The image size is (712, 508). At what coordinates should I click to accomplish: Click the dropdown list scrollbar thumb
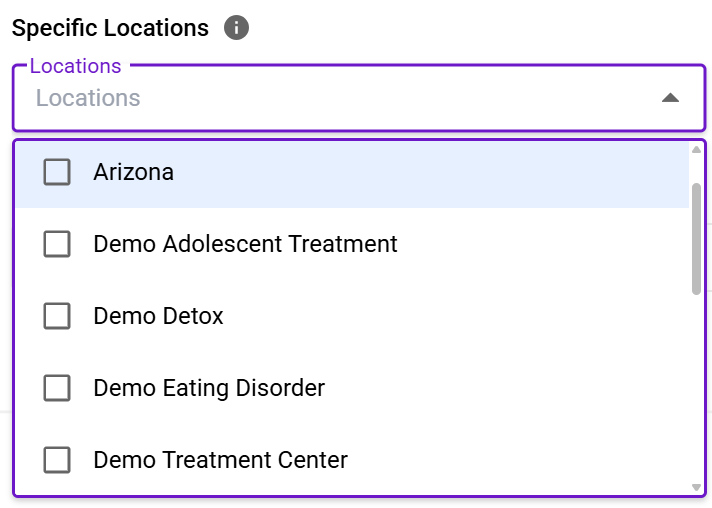coord(696,238)
